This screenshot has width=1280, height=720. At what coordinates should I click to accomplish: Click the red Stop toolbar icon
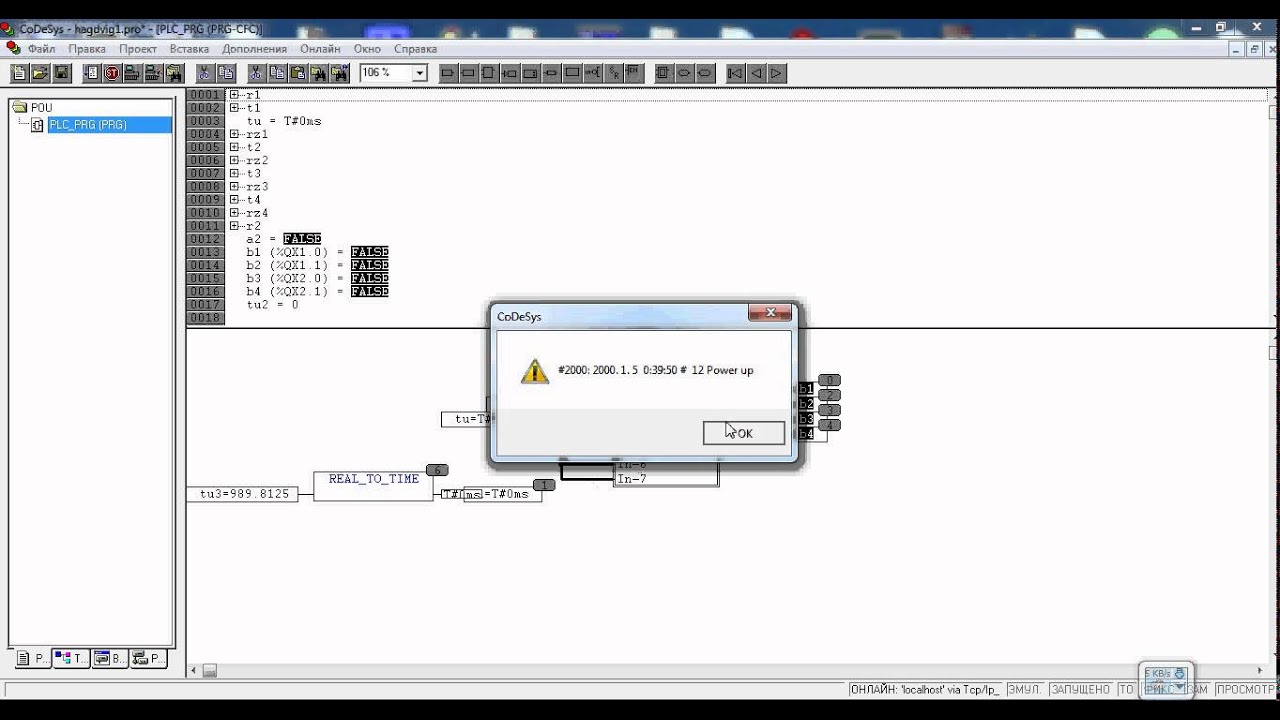(x=112, y=73)
